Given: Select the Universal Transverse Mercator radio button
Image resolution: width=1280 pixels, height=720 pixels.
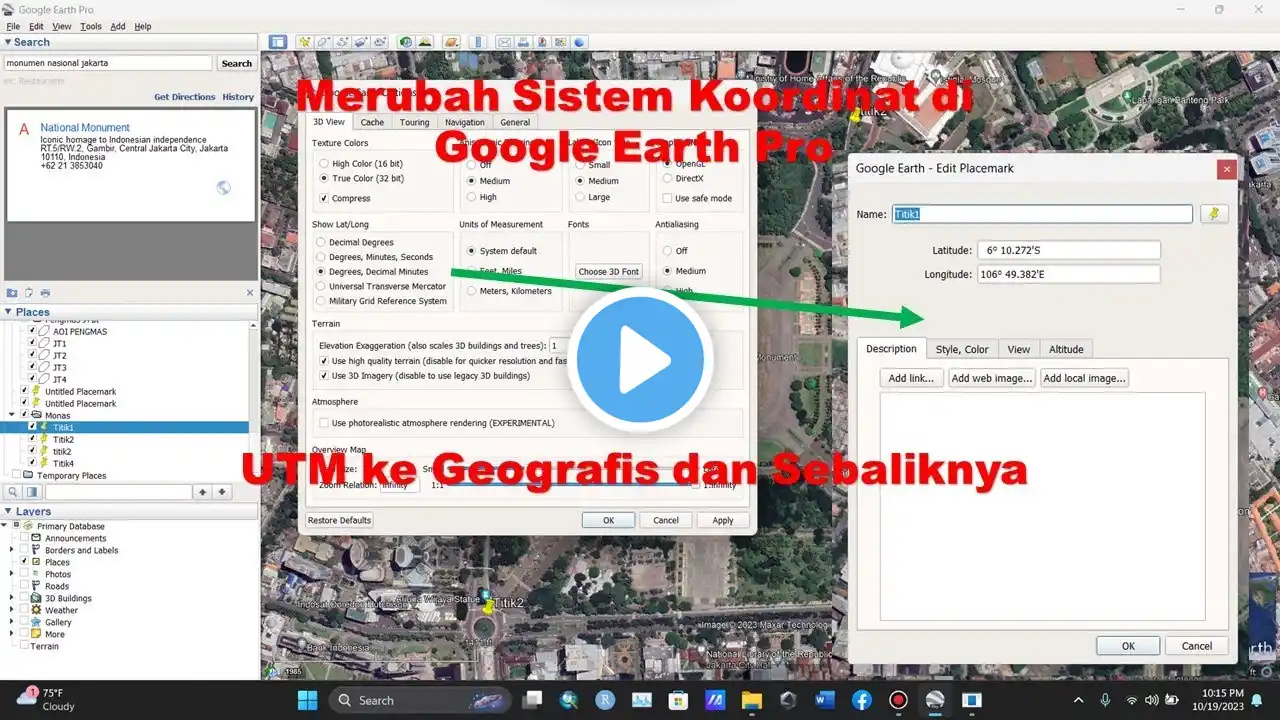Looking at the screenshot, I should point(321,286).
